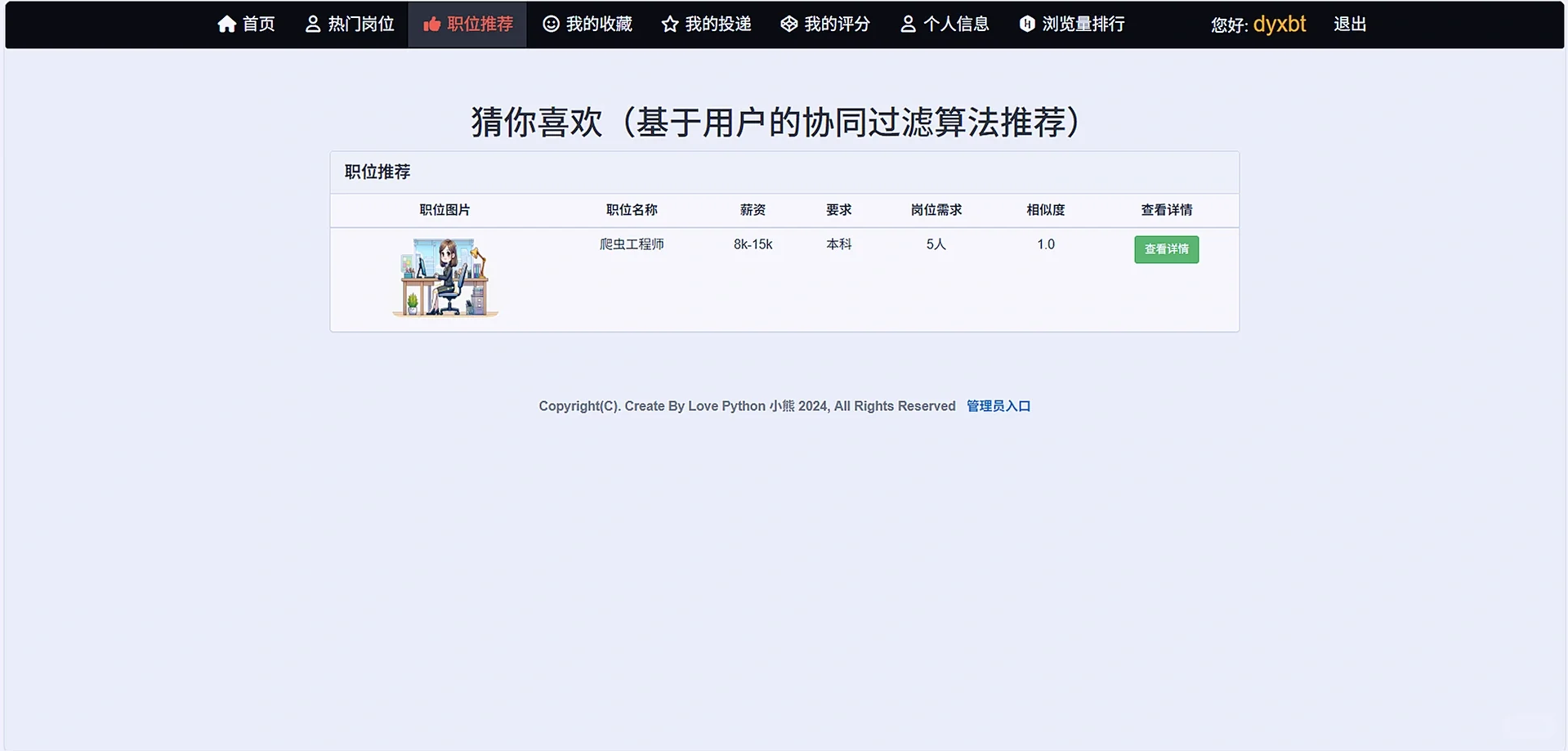Click the 相似度 column header
Screen dimensions: 1568x751
click(x=1046, y=210)
